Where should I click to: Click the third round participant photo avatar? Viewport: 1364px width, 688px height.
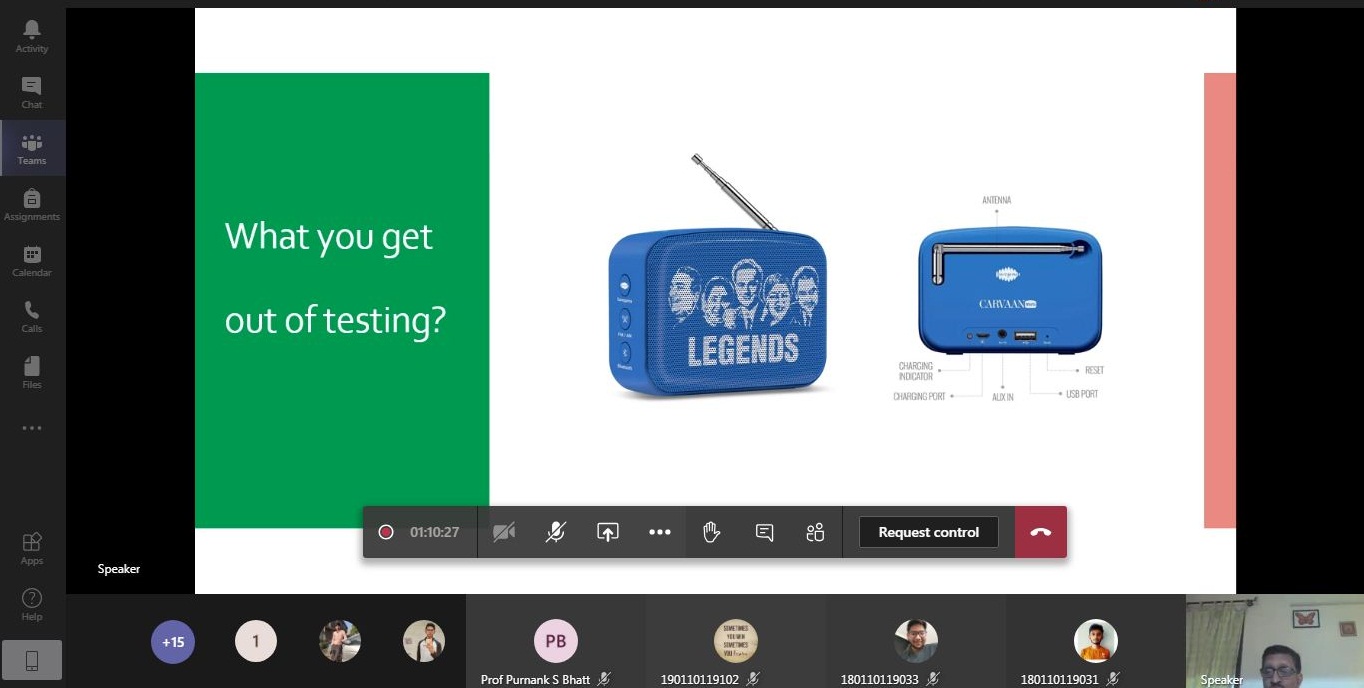[x=340, y=642]
